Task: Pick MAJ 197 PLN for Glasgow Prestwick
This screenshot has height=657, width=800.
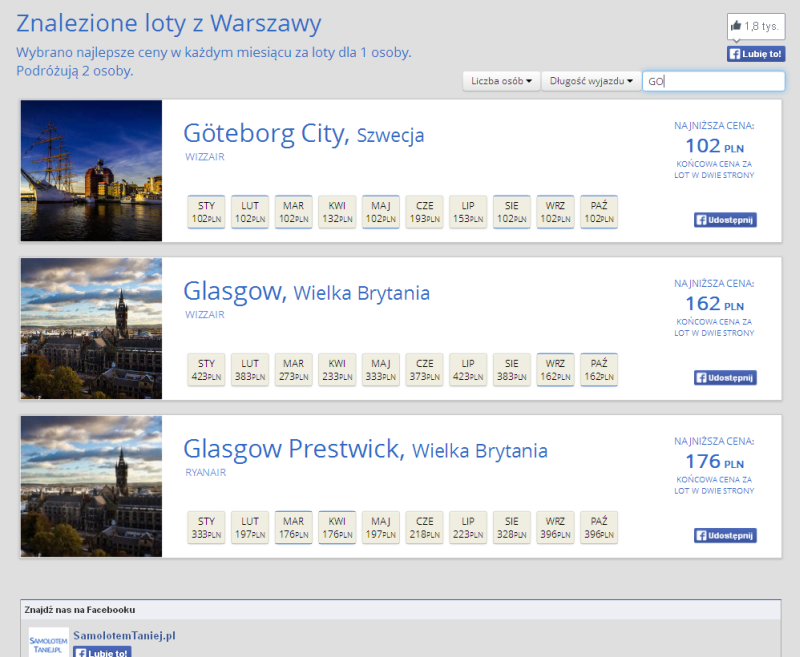Action: [381, 527]
